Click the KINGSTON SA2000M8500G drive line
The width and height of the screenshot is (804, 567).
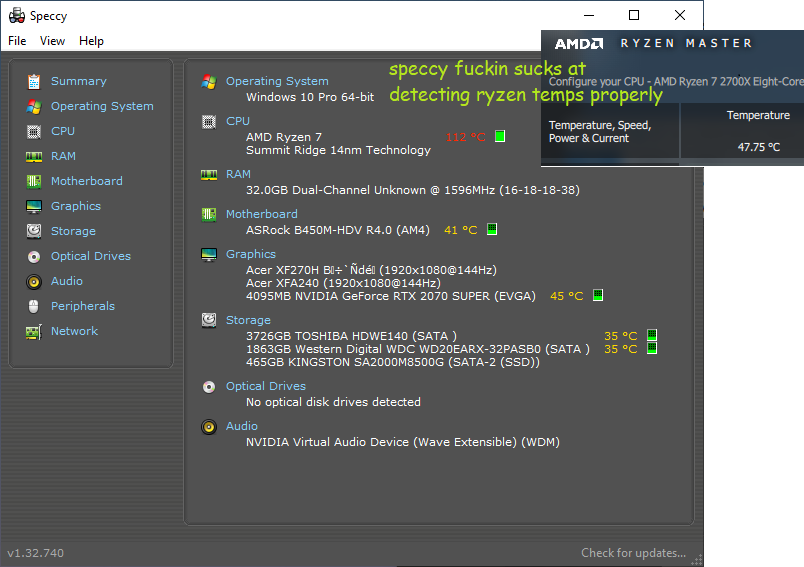393,362
